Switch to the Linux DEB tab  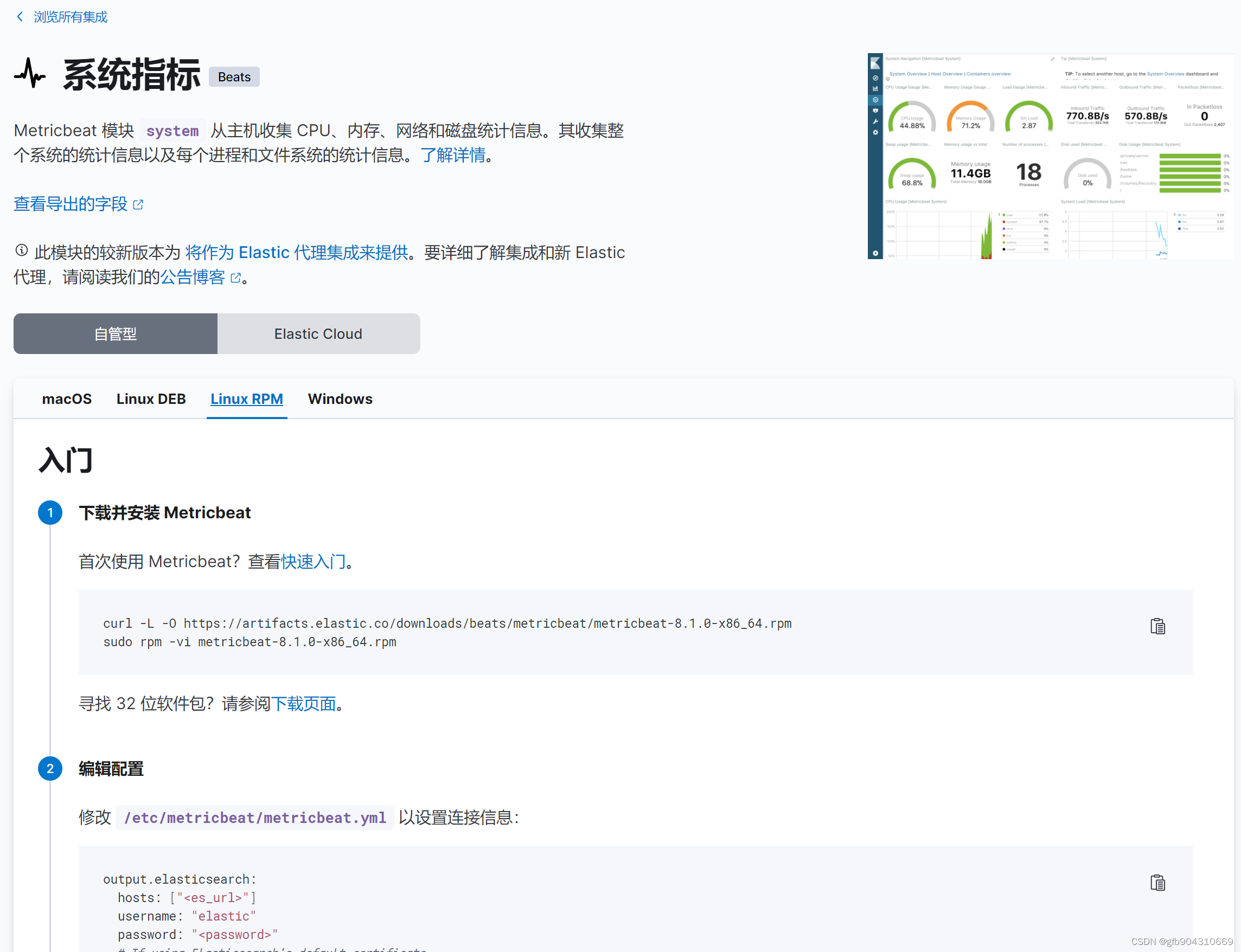(x=151, y=399)
